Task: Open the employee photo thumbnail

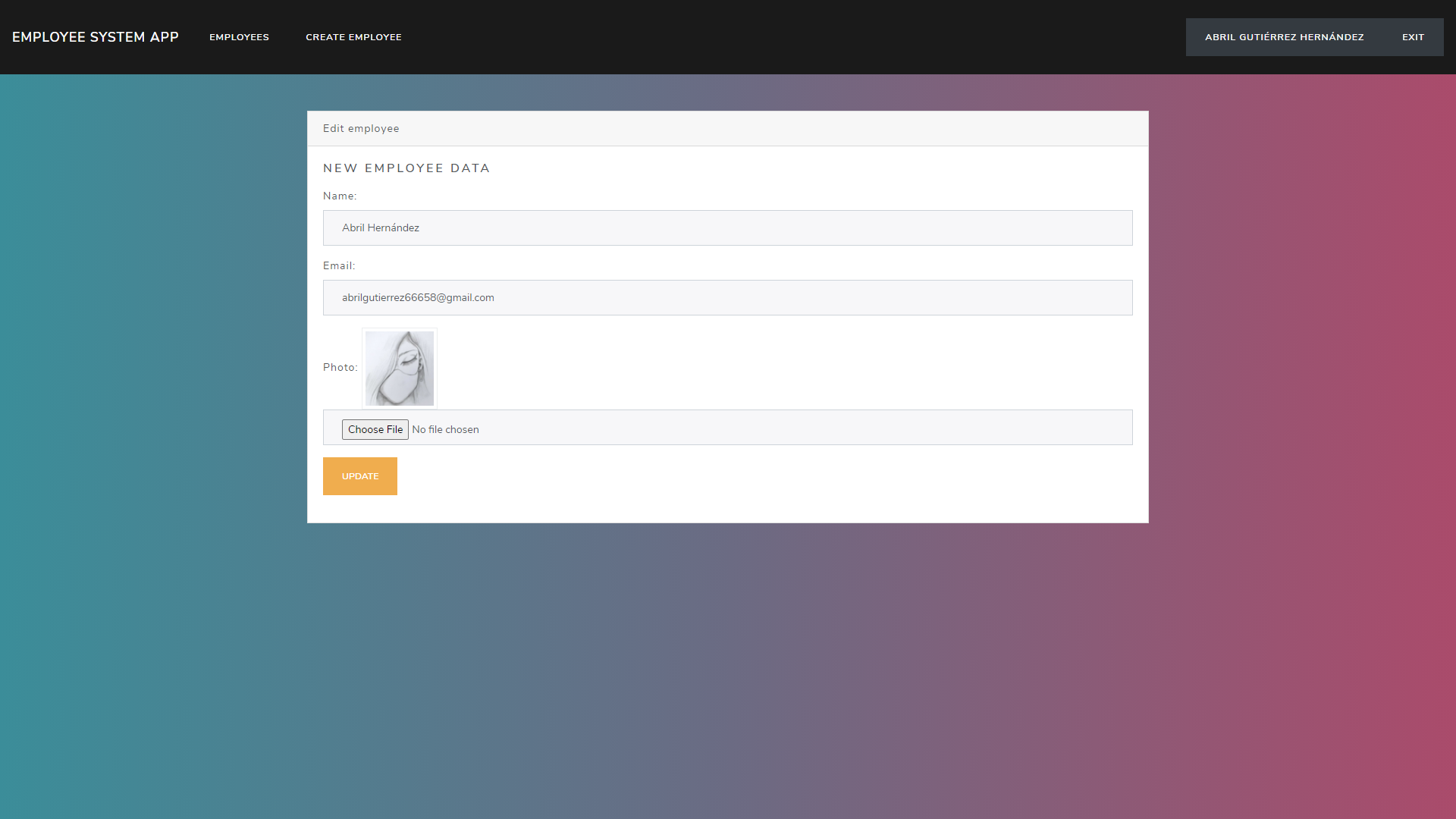Action: (x=400, y=368)
